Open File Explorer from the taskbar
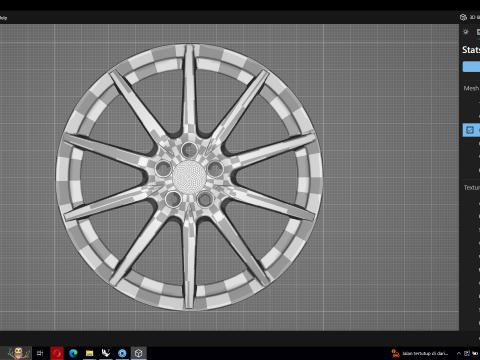The height and width of the screenshot is (360, 480). coord(89,353)
